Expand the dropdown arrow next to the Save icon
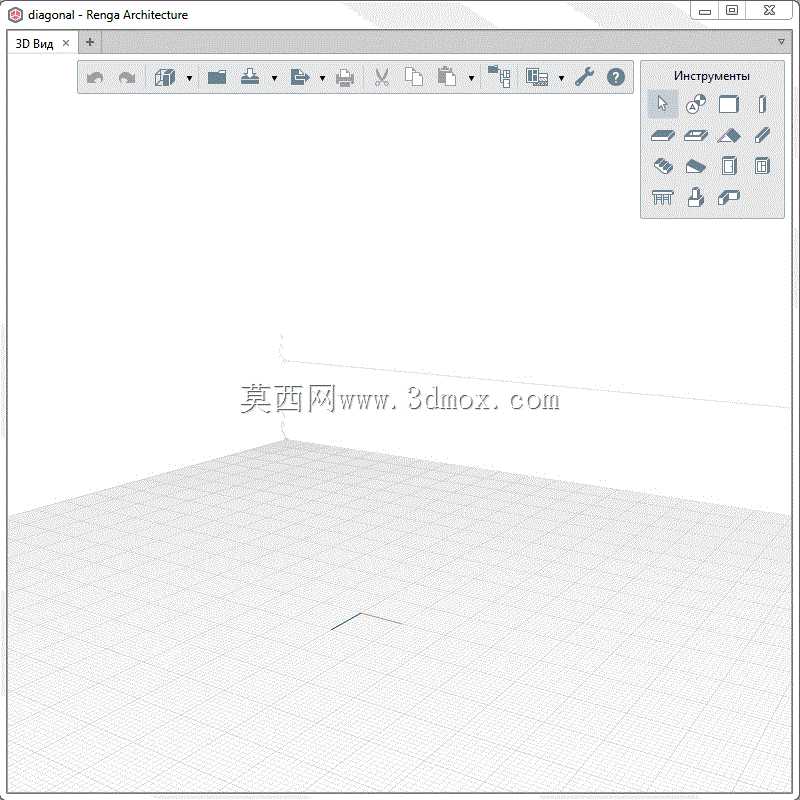 coord(274,78)
